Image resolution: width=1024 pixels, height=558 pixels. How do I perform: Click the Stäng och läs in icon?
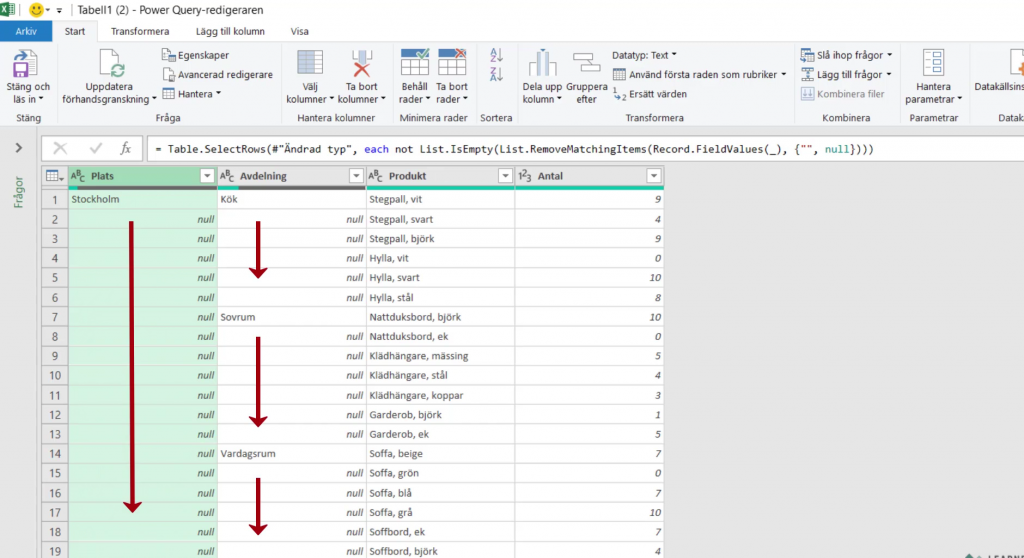[25, 64]
